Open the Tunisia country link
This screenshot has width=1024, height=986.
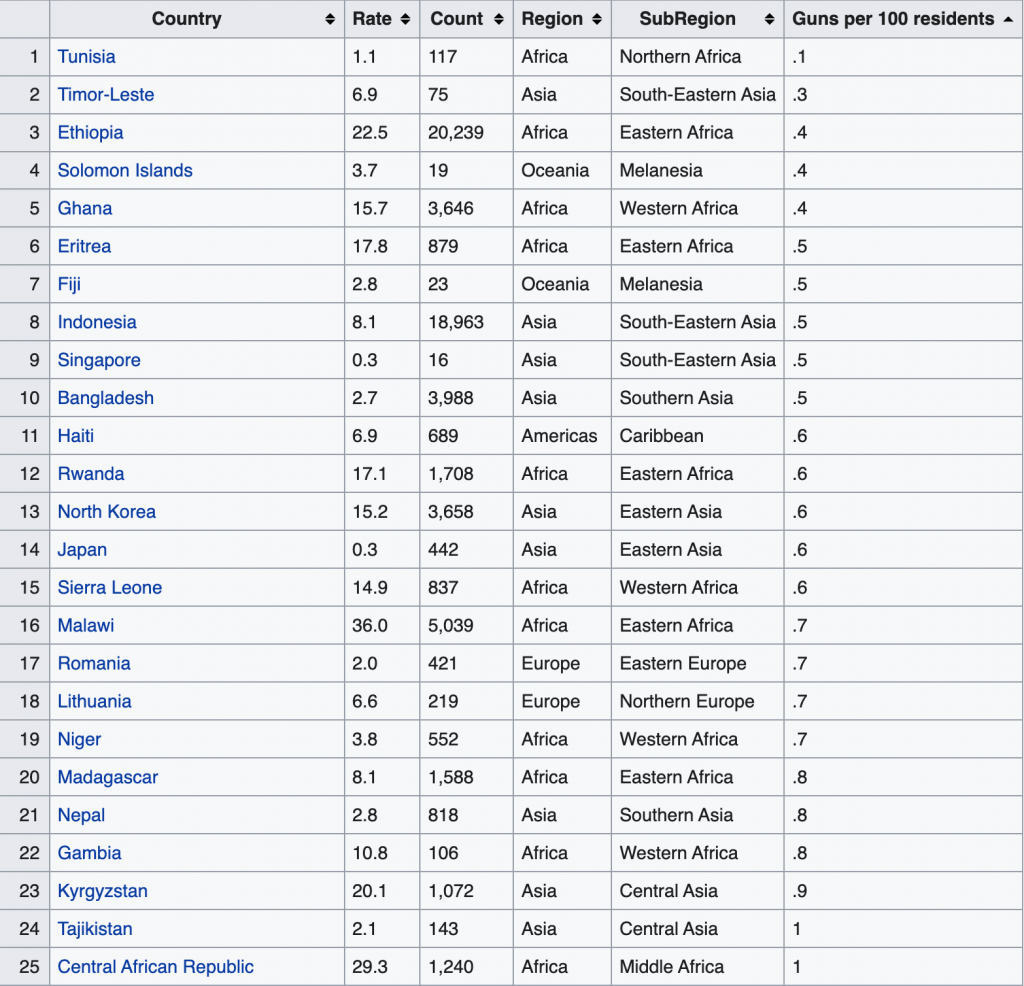pyautogui.click(x=86, y=57)
